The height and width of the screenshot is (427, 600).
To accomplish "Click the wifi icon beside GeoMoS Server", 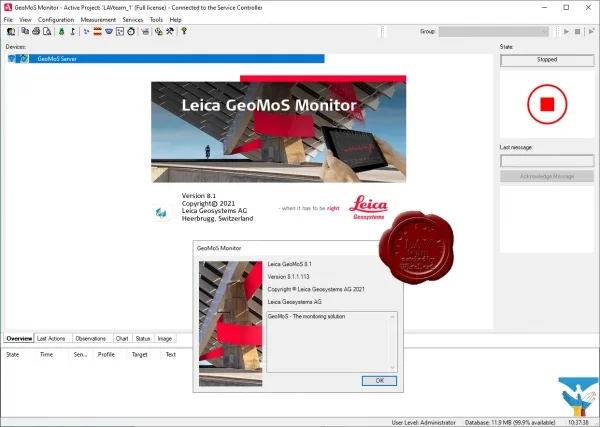I will click(x=11, y=59).
